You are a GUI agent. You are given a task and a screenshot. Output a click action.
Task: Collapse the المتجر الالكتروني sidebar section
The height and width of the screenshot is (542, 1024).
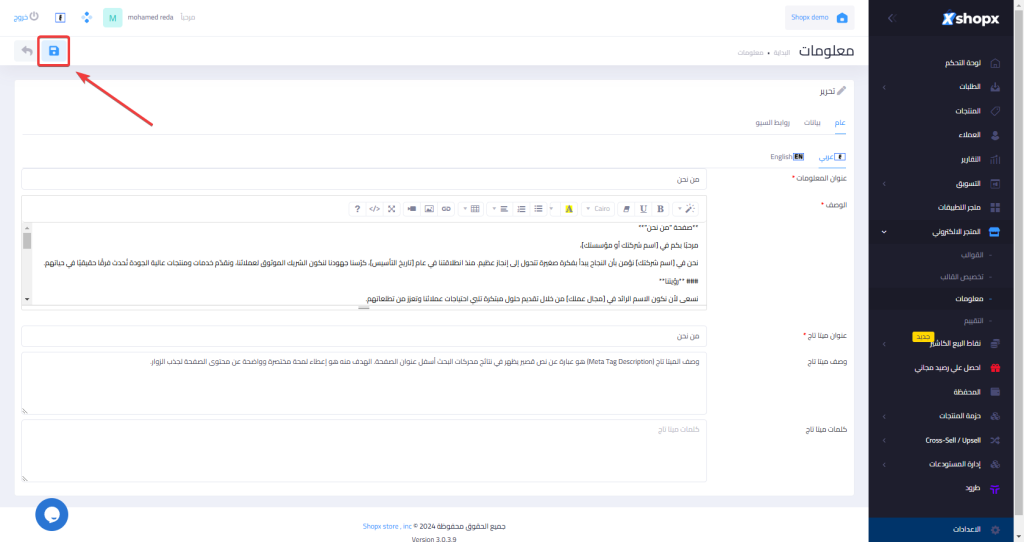point(940,231)
